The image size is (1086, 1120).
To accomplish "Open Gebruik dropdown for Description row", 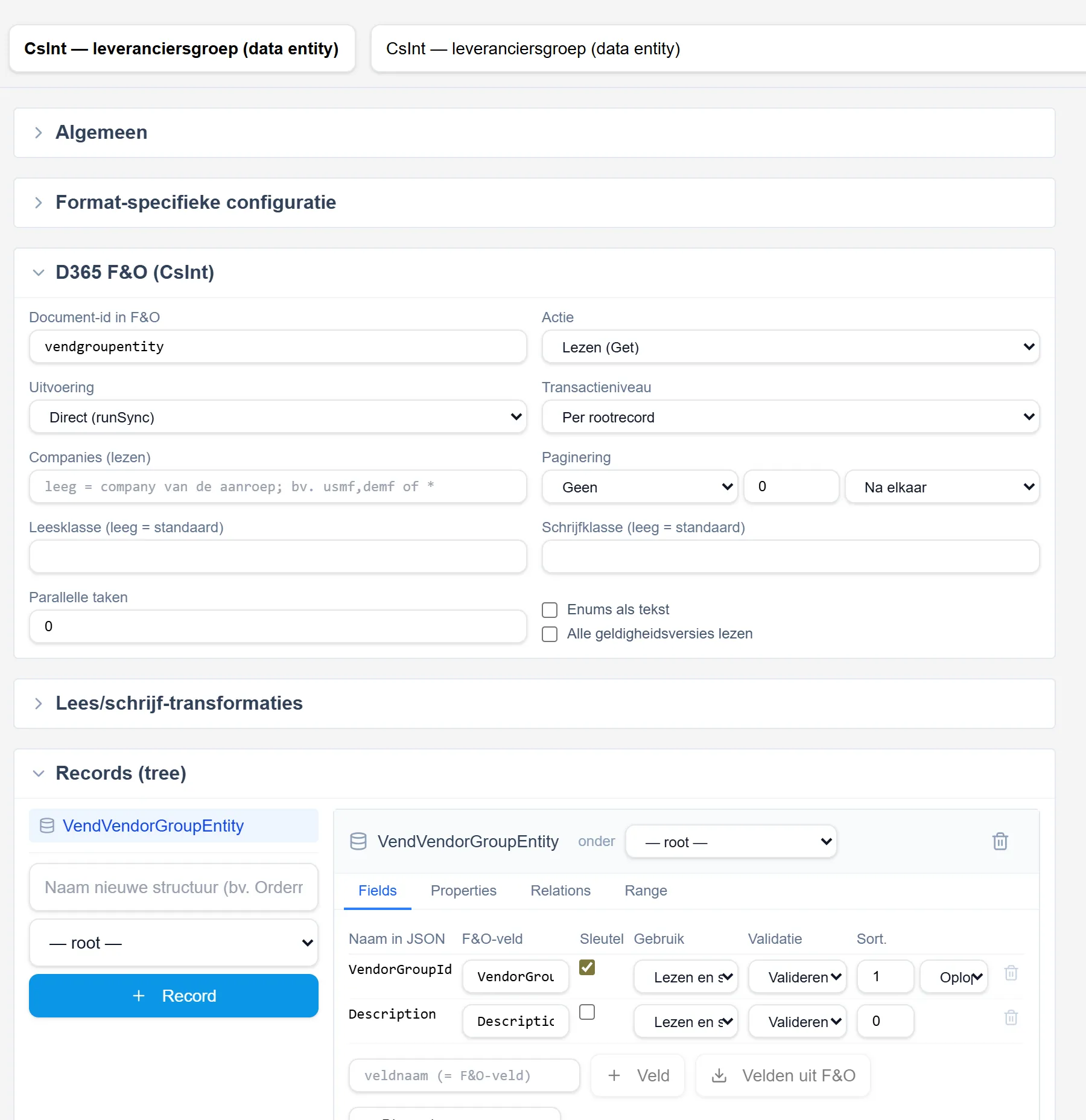I will click(x=686, y=1022).
